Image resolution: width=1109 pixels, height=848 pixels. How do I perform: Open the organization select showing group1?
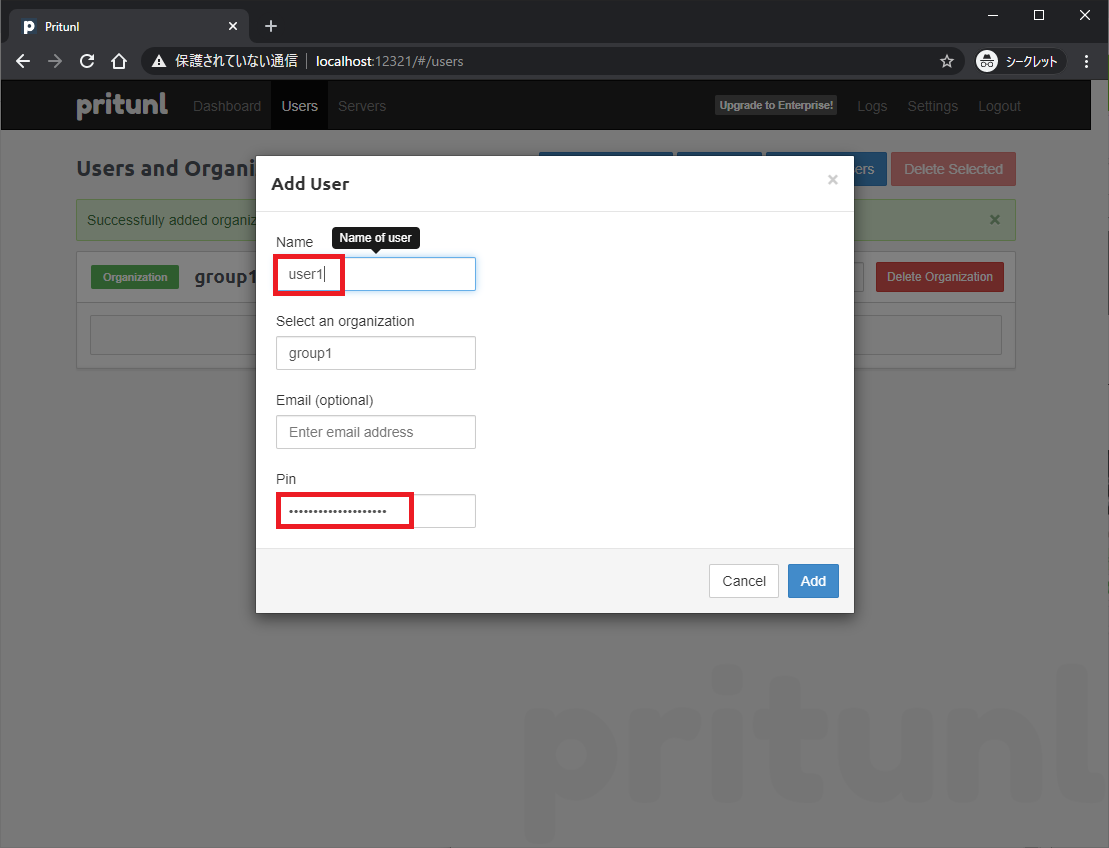[x=376, y=353]
